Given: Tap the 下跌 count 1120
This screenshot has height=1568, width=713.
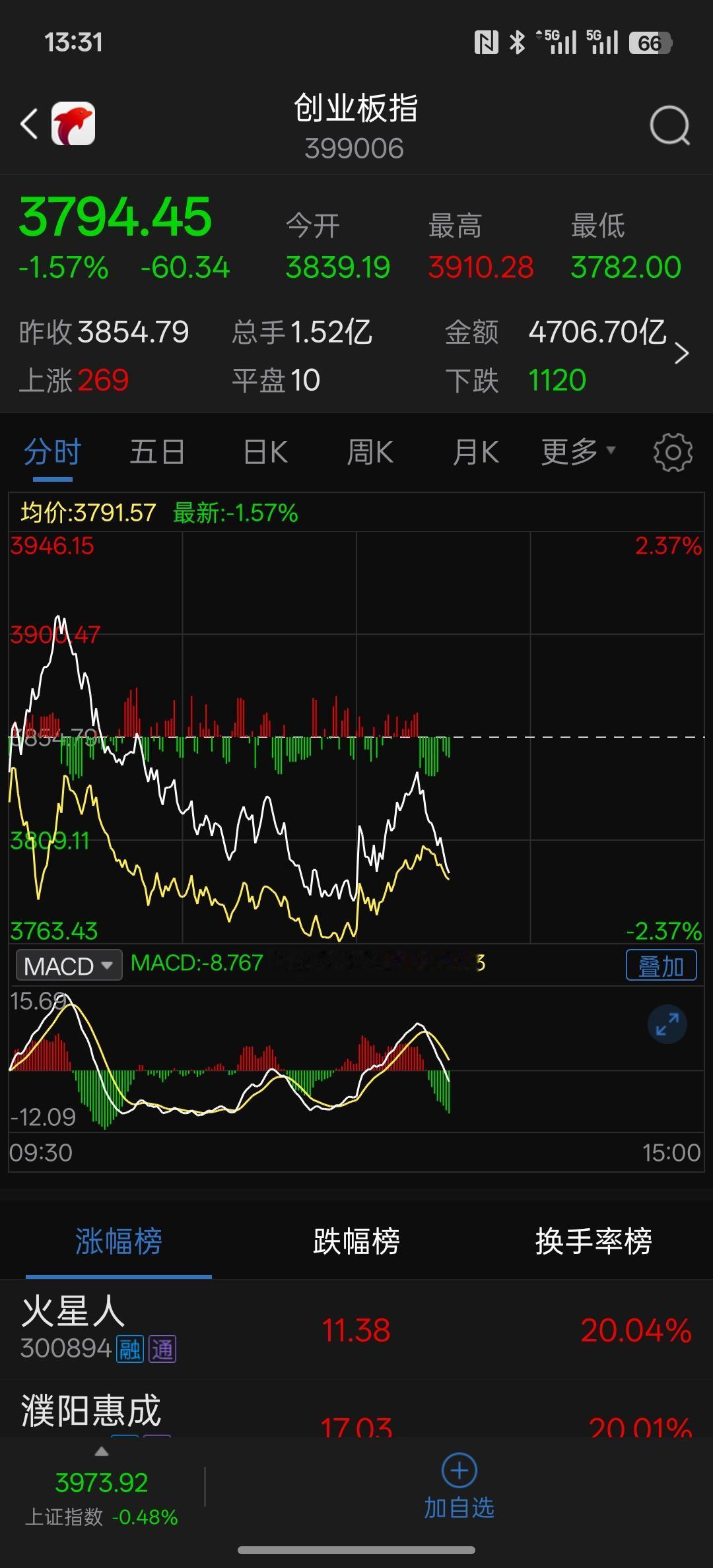Looking at the screenshot, I should [557, 380].
